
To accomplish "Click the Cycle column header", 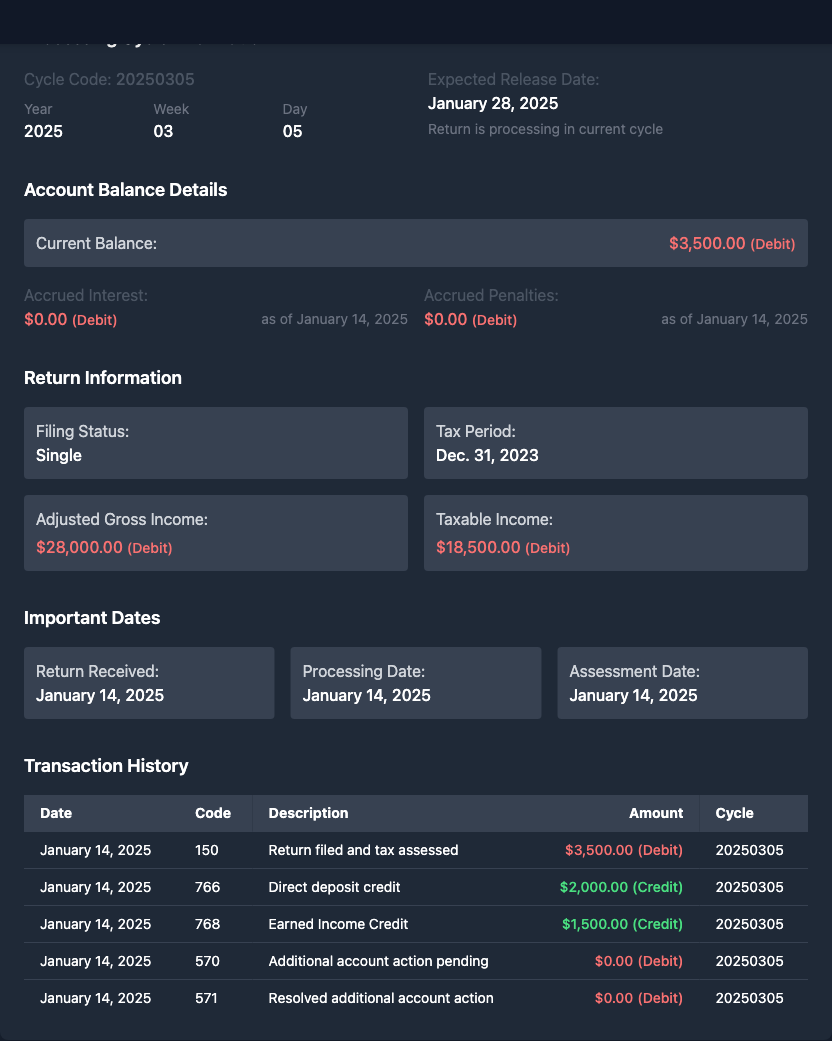I will coord(734,813).
